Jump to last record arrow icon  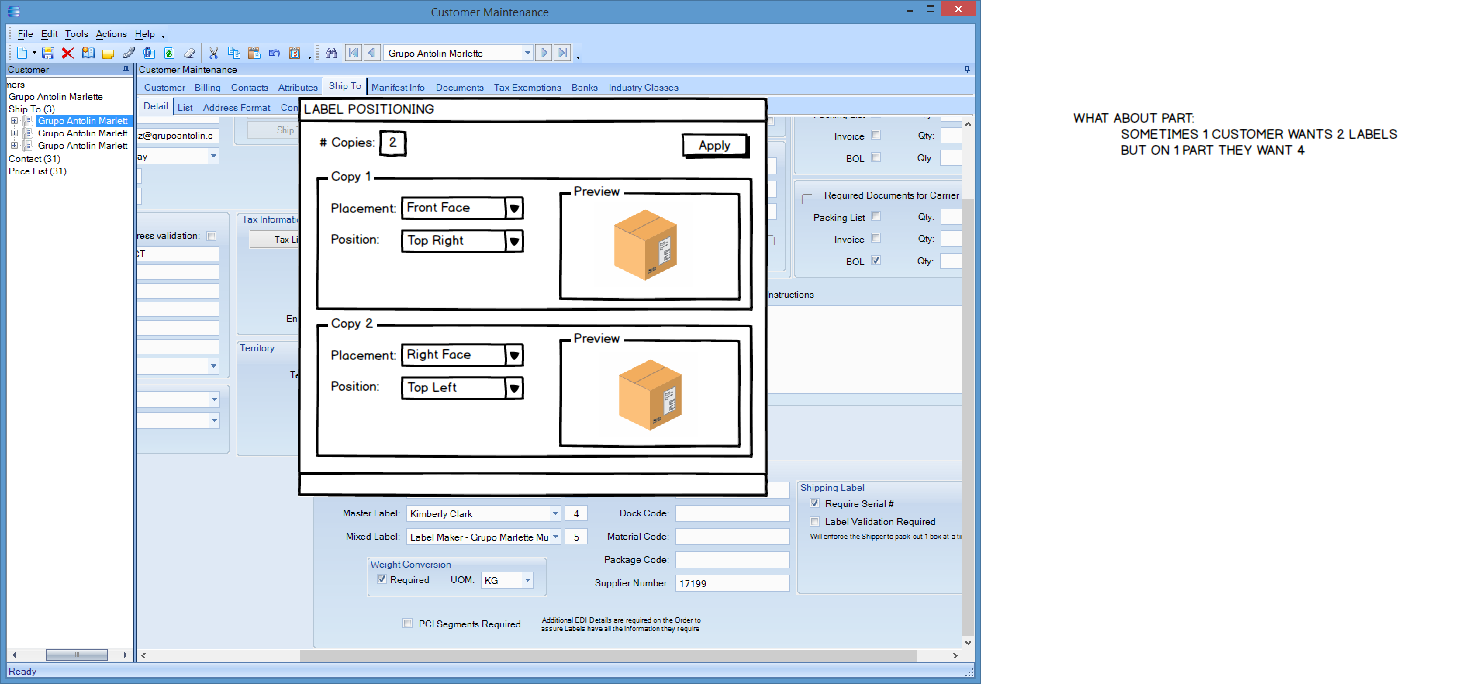[564, 53]
